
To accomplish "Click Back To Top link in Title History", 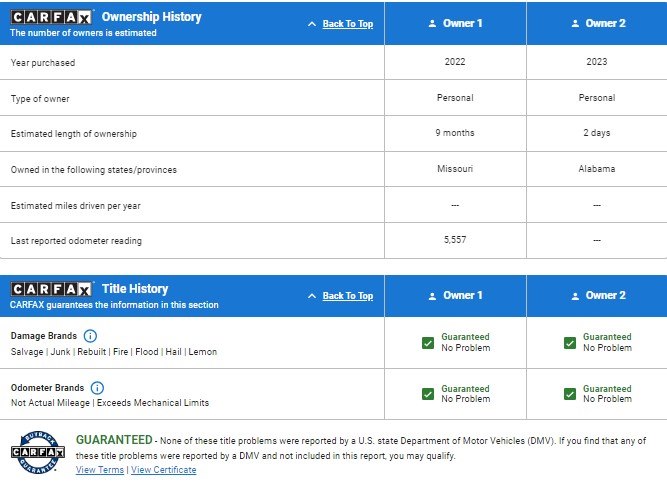I will tap(347, 296).
